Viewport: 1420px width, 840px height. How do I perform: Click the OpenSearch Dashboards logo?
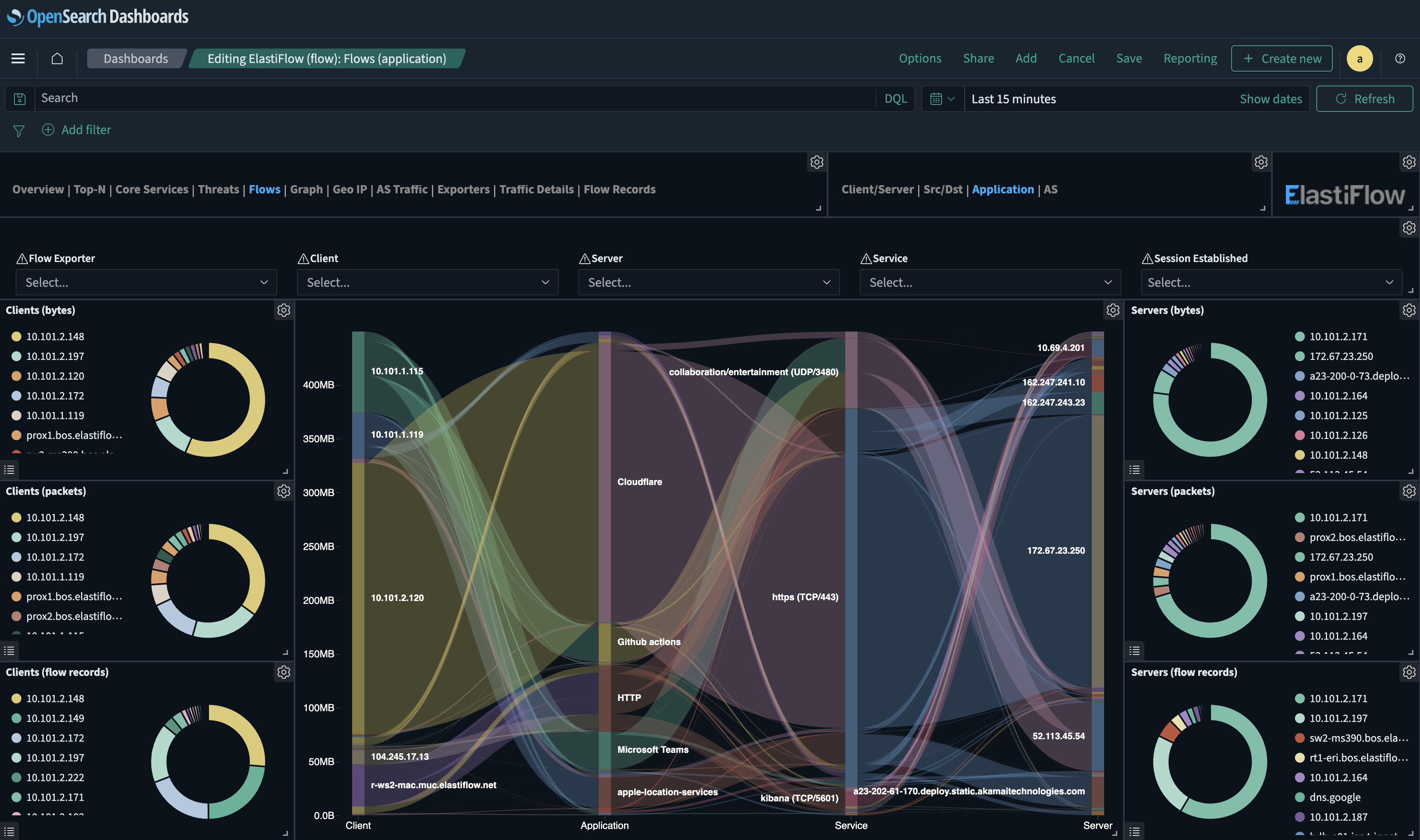pos(97,17)
